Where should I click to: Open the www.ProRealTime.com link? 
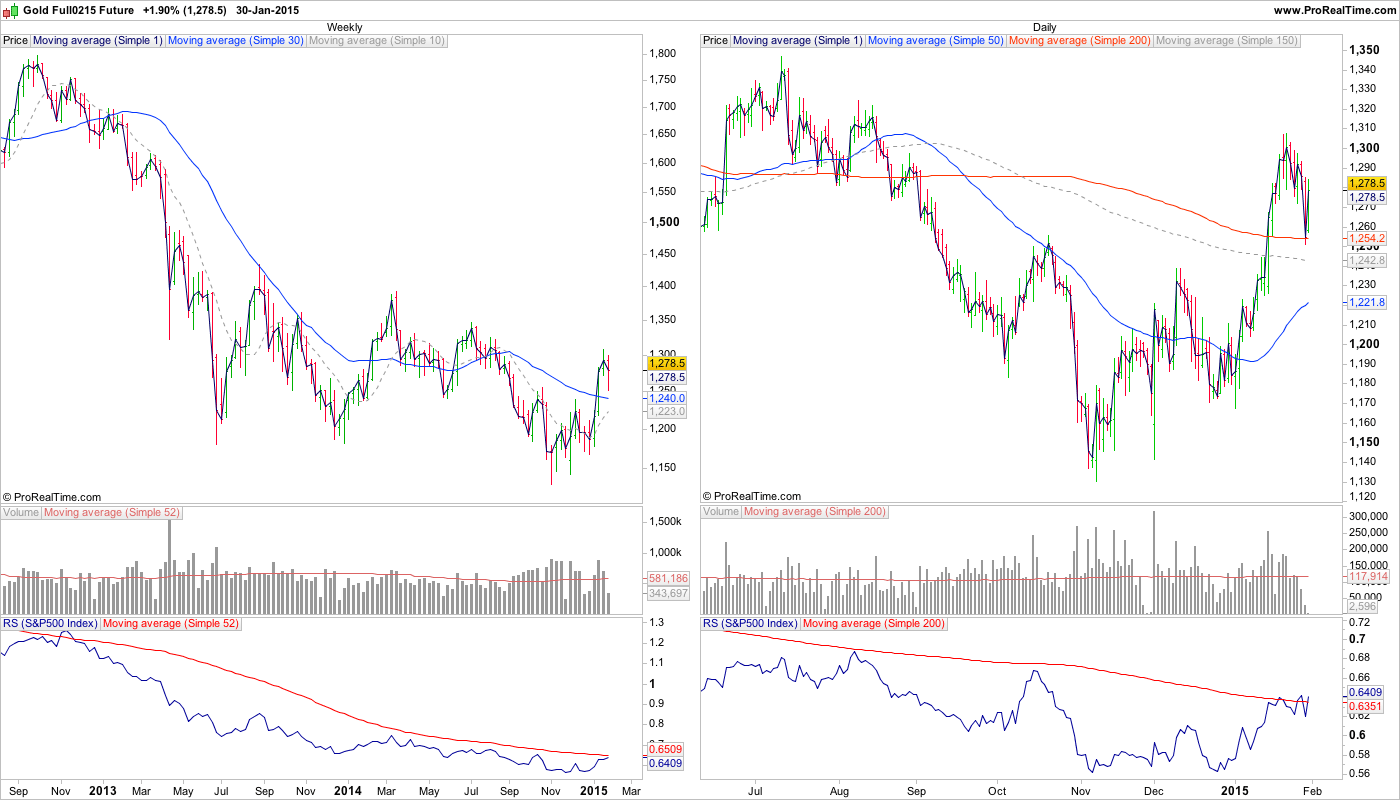1334,10
